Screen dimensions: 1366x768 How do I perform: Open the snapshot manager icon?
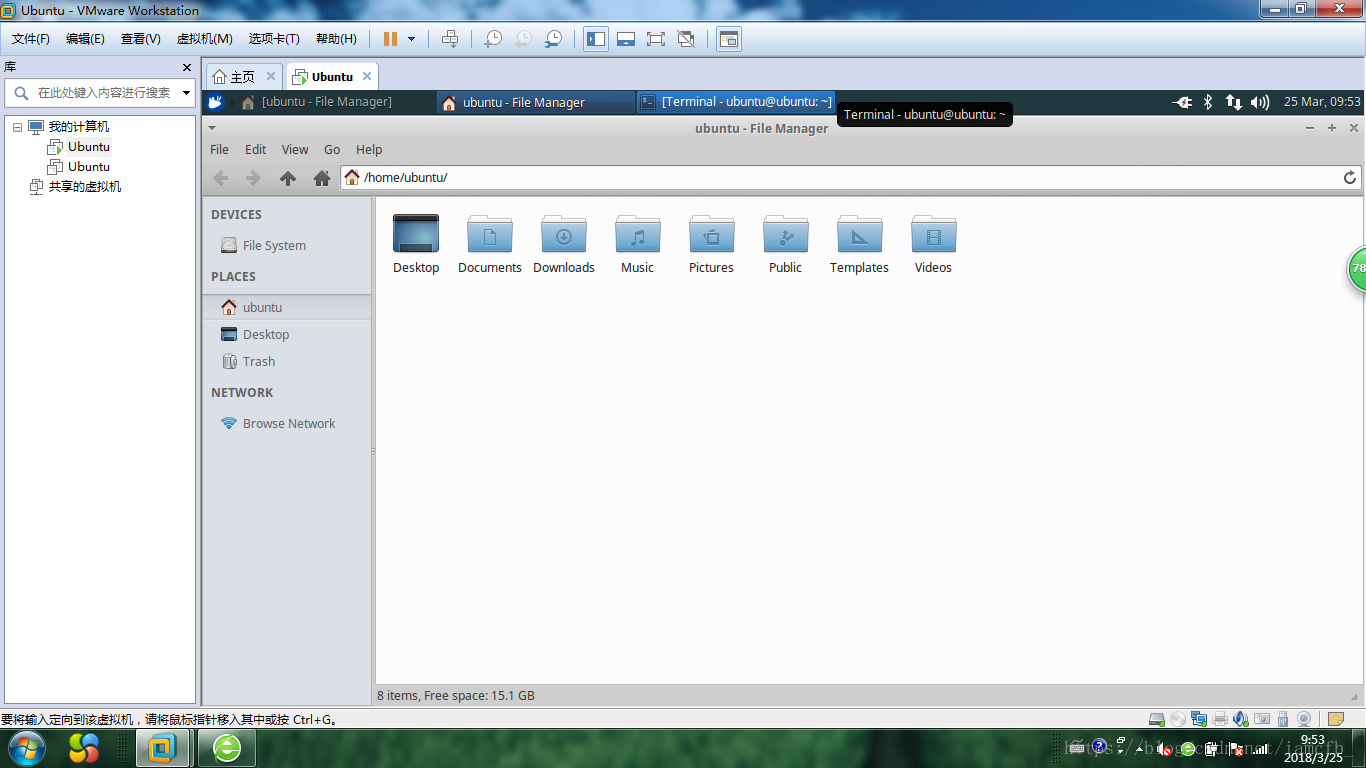(553, 39)
